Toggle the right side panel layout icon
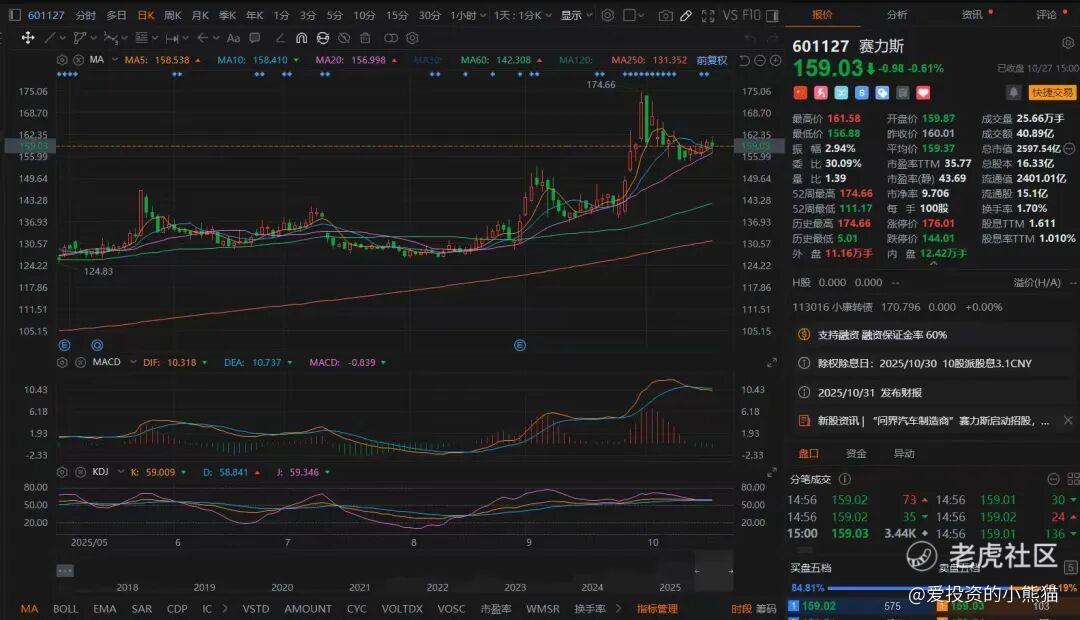Image resolution: width=1080 pixels, height=620 pixels. (x=772, y=15)
